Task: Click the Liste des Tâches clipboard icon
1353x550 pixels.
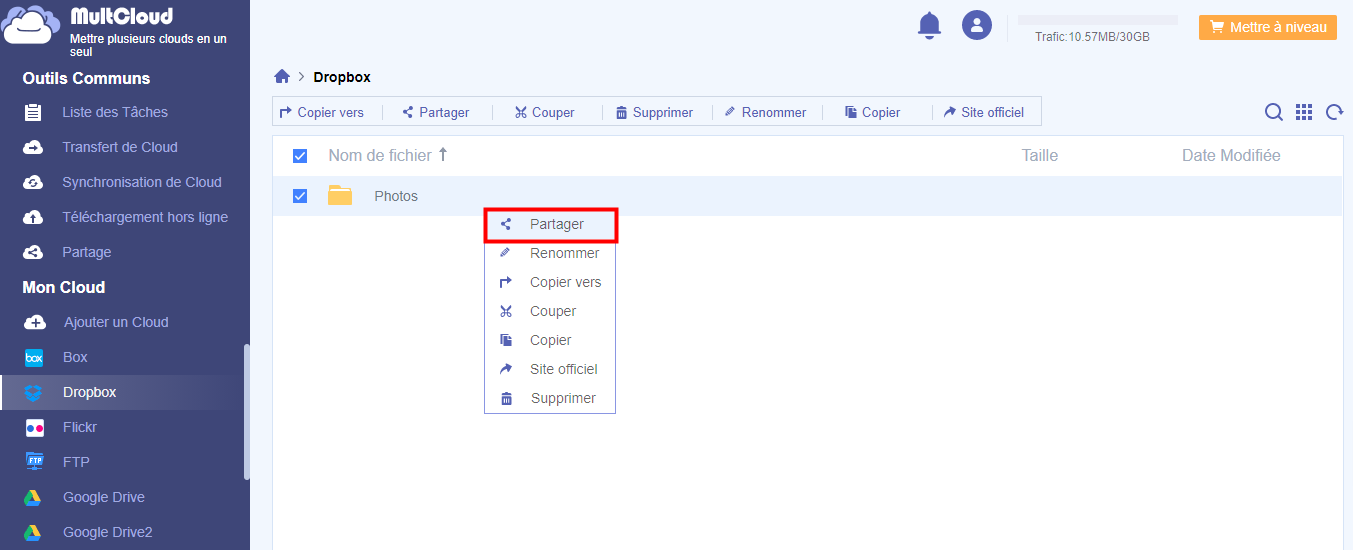Action: pyautogui.click(x=33, y=112)
